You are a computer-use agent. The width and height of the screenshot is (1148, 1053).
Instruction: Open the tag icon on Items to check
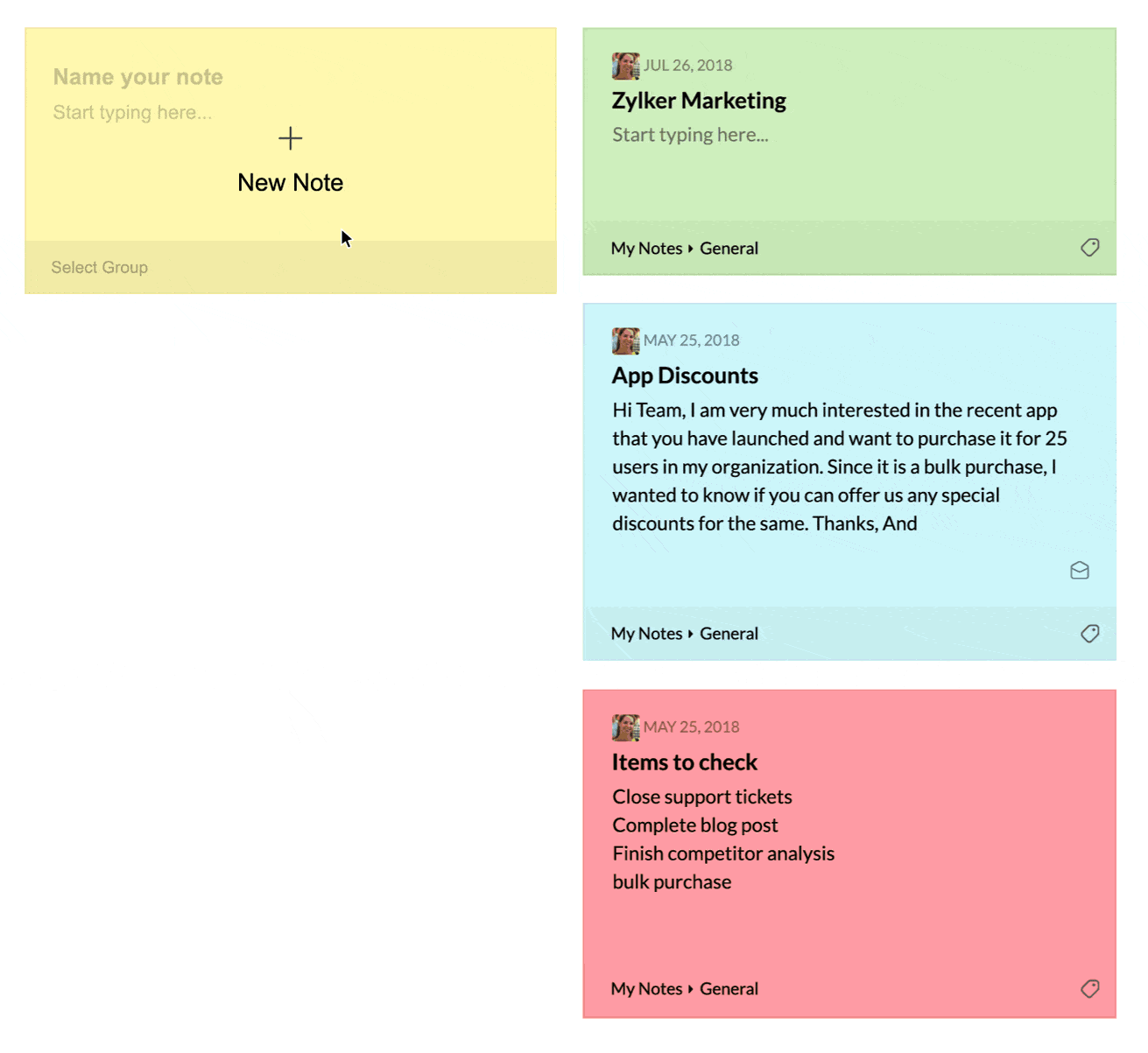1089,988
